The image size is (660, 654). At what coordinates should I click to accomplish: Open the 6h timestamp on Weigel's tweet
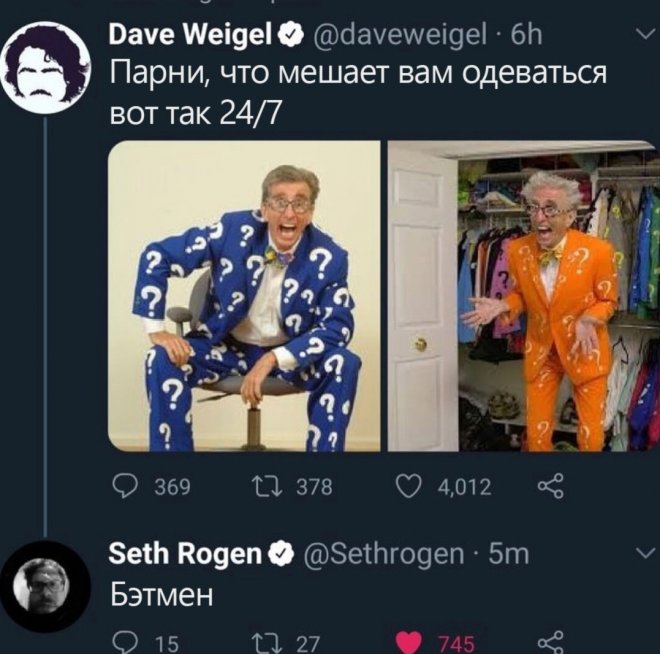(526, 34)
